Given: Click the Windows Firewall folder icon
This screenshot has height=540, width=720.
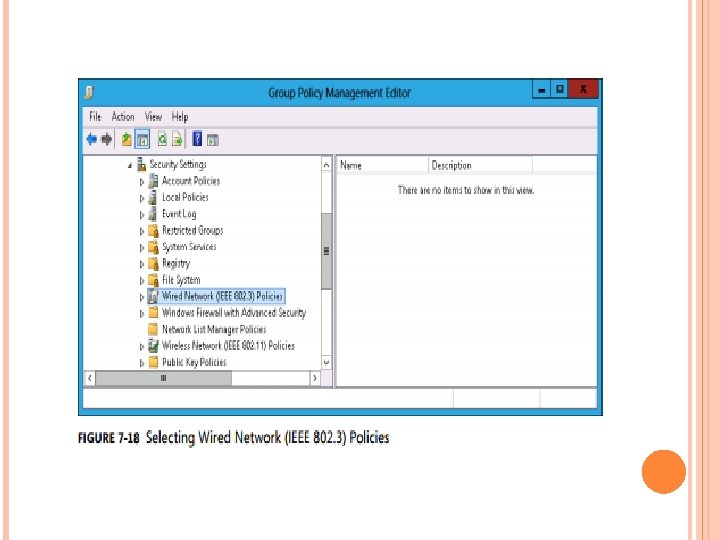Looking at the screenshot, I should 153,313.
